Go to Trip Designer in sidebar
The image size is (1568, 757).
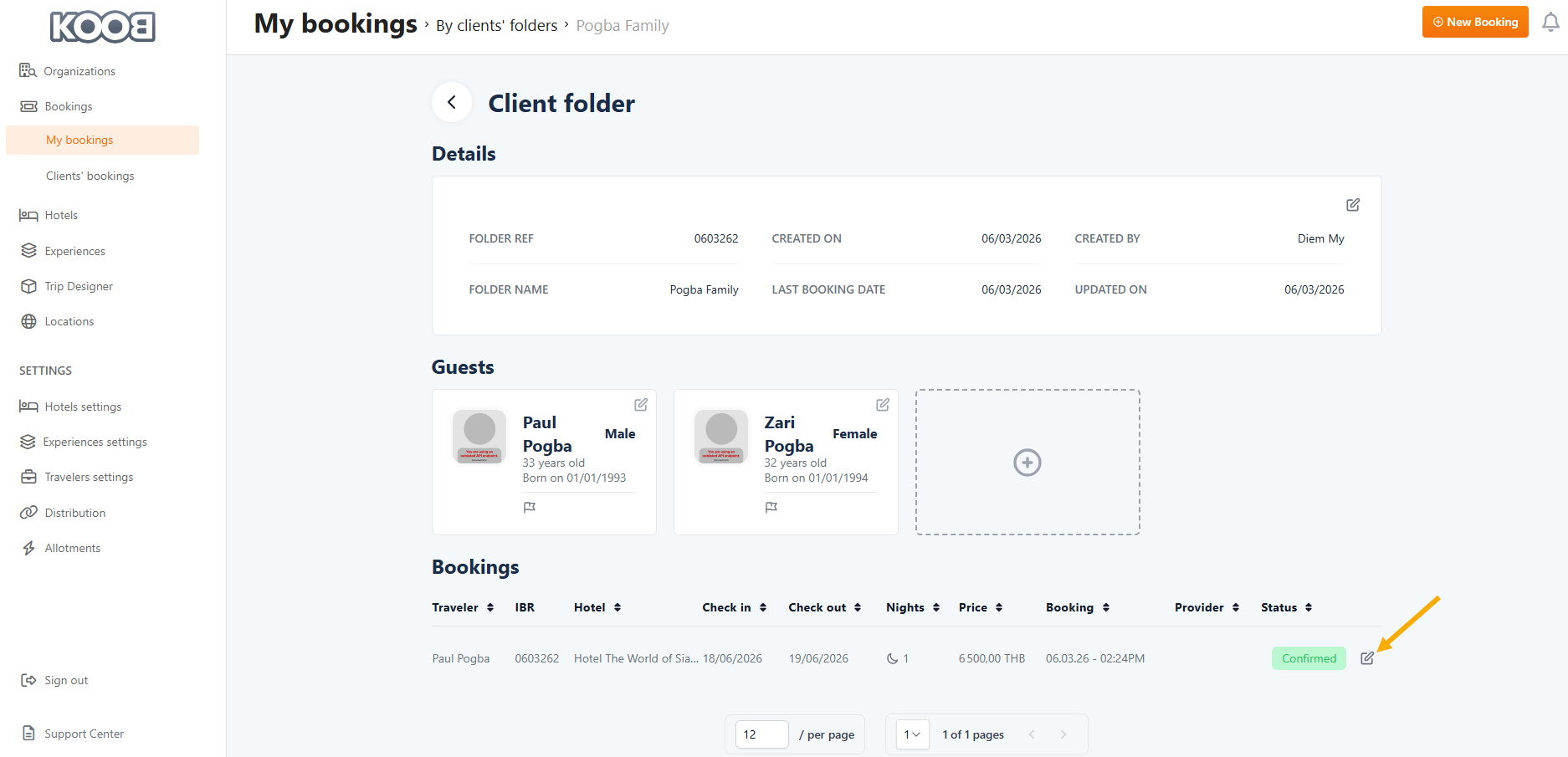pos(79,286)
